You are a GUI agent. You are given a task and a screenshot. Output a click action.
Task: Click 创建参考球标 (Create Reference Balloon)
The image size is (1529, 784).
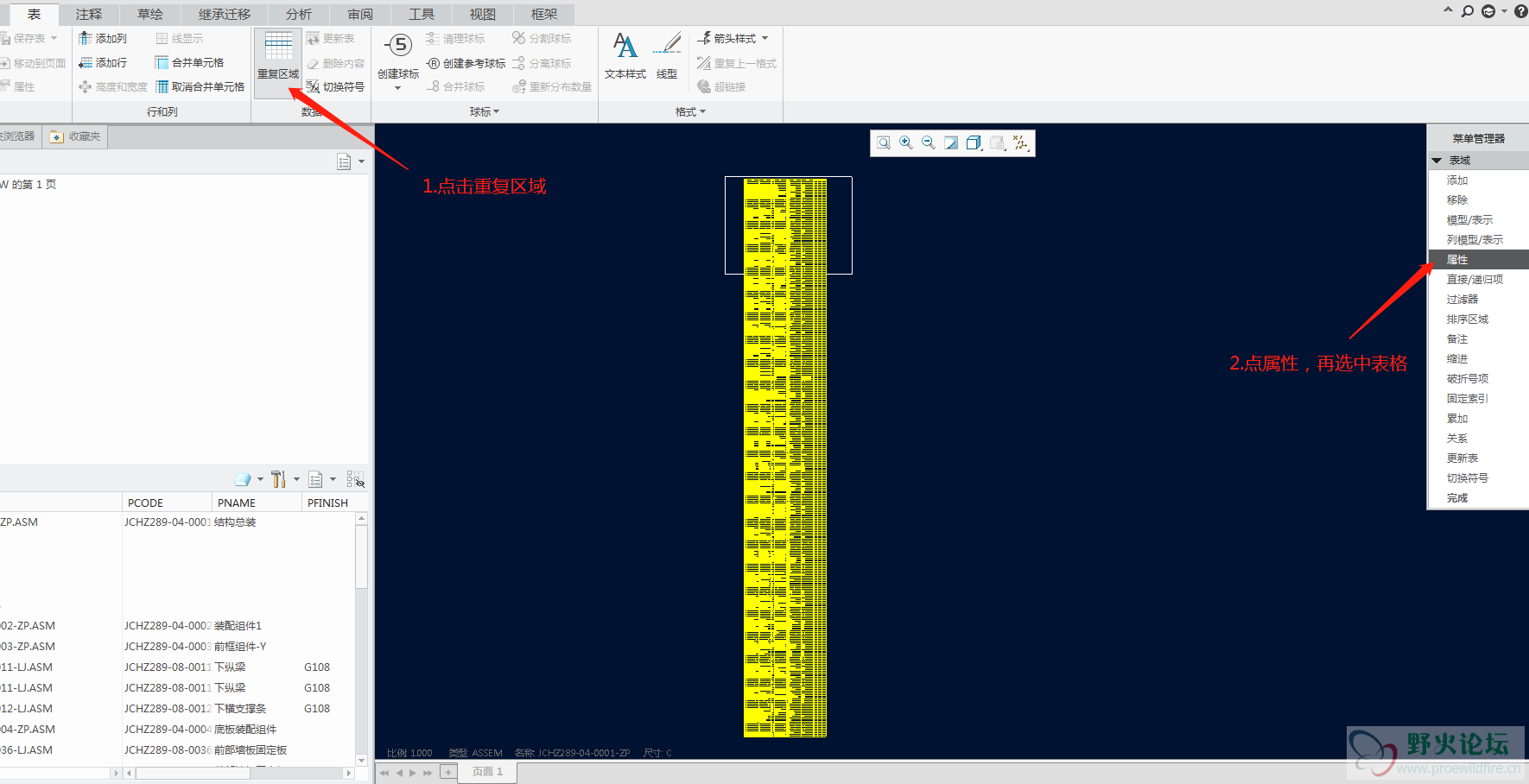click(x=466, y=63)
